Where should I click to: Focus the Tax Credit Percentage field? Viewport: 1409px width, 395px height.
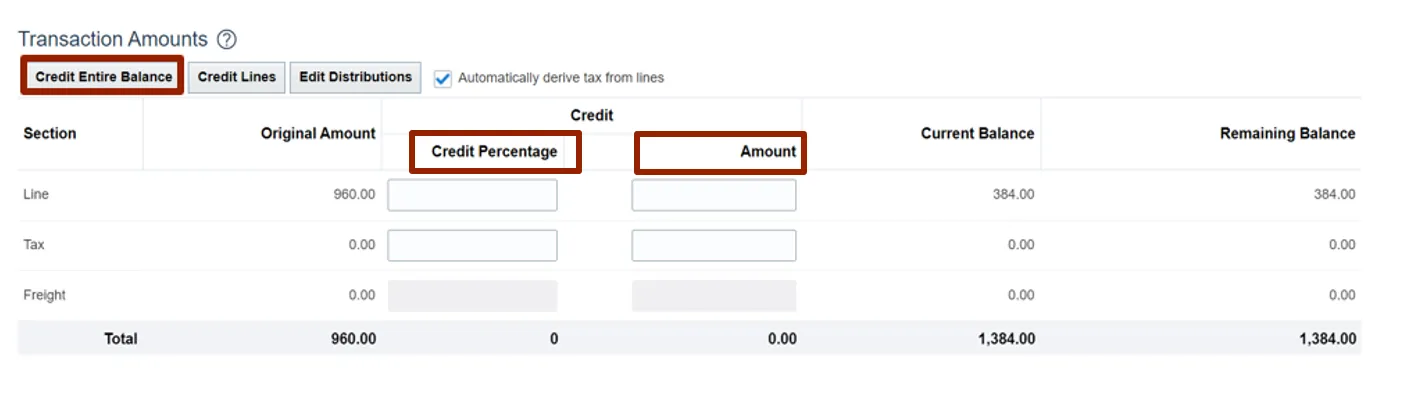472,245
